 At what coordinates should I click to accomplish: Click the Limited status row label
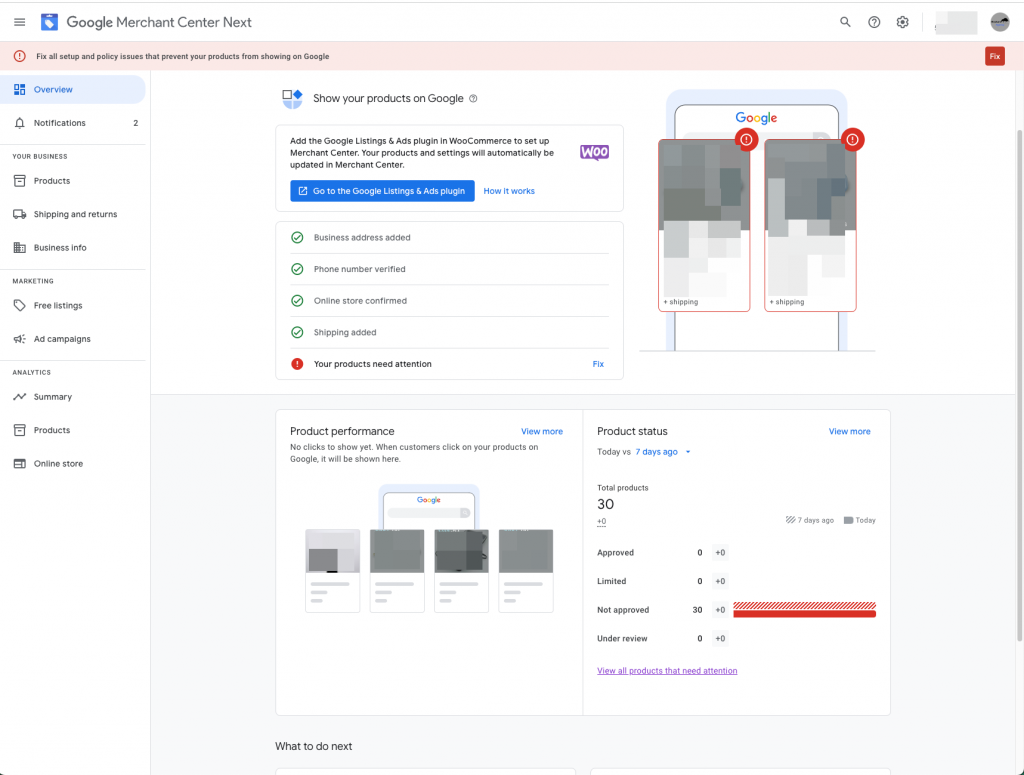611,581
